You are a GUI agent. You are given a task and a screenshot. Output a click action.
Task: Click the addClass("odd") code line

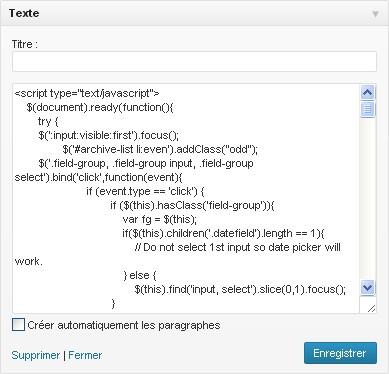160,149
